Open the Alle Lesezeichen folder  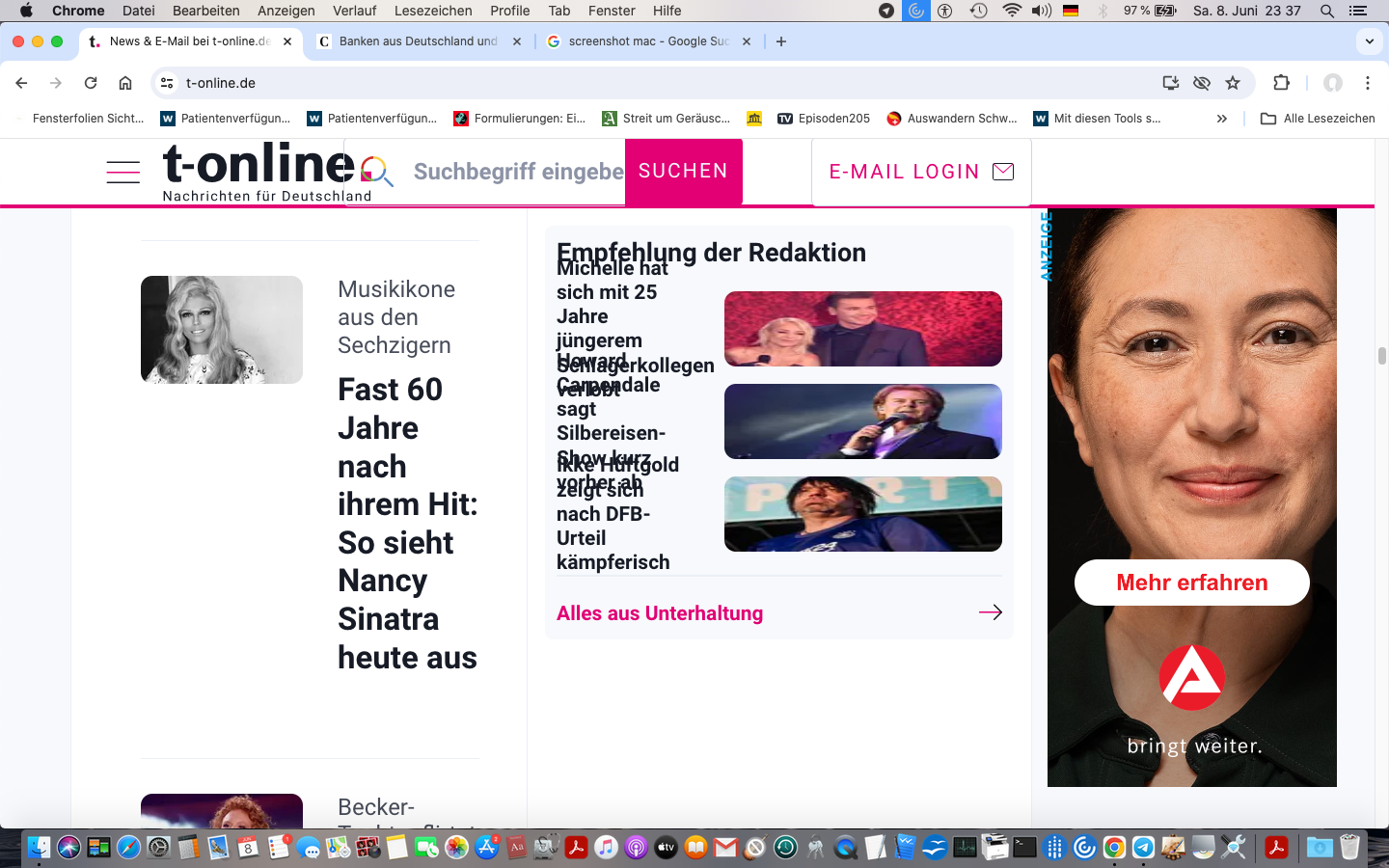(x=1318, y=119)
